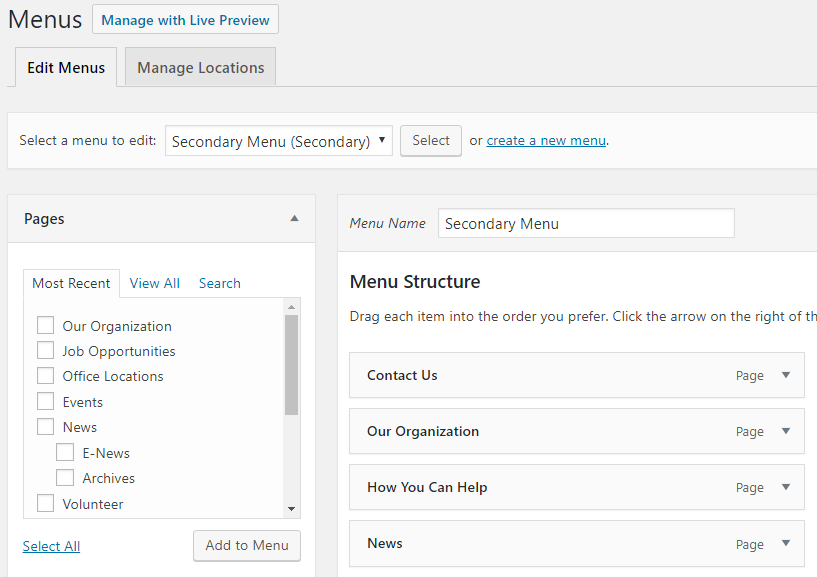This screenshot has width=817, height=577.
Task: Open the Select a menu to edit dropdown
Action: click(x=279, y=141)
